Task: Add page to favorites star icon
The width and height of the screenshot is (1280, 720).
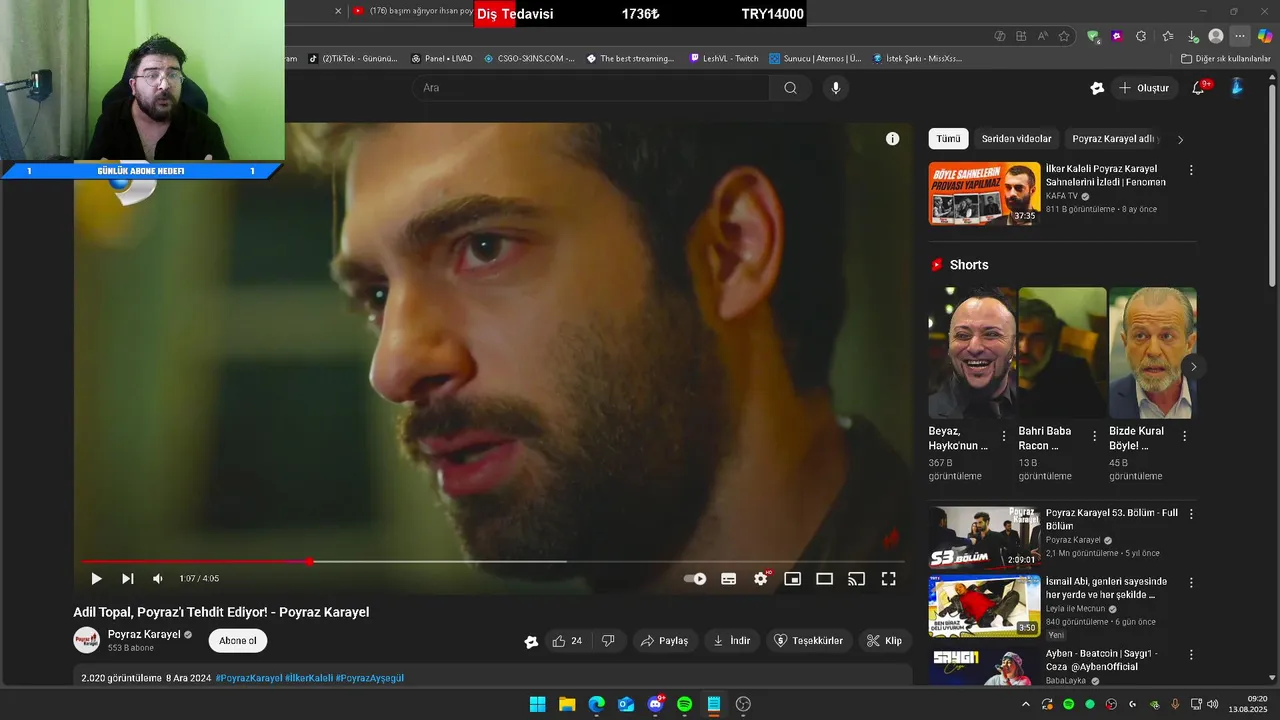Action: (x=1064, y=36)
